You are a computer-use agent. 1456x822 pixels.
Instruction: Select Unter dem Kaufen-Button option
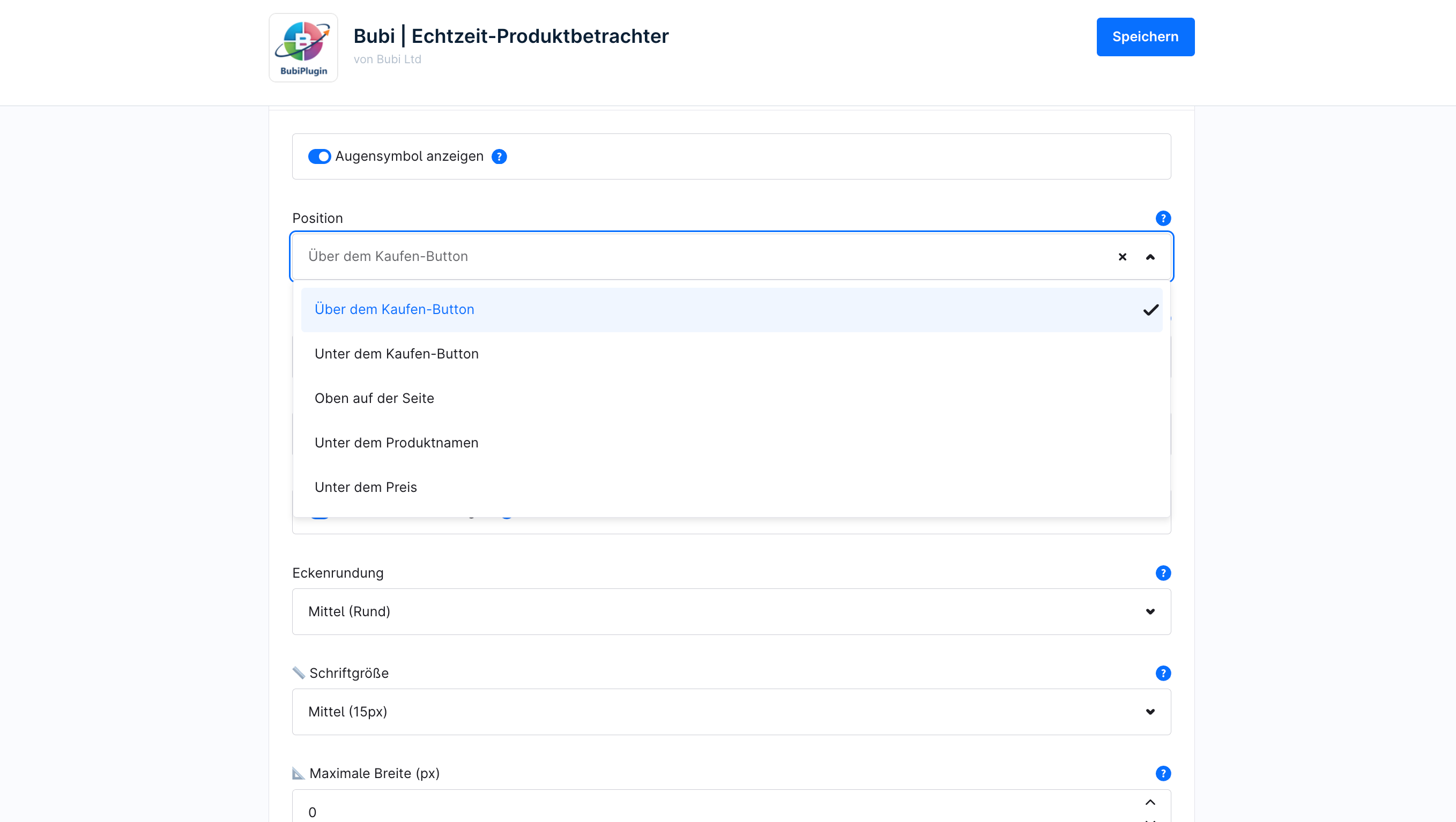click(396, 354)
